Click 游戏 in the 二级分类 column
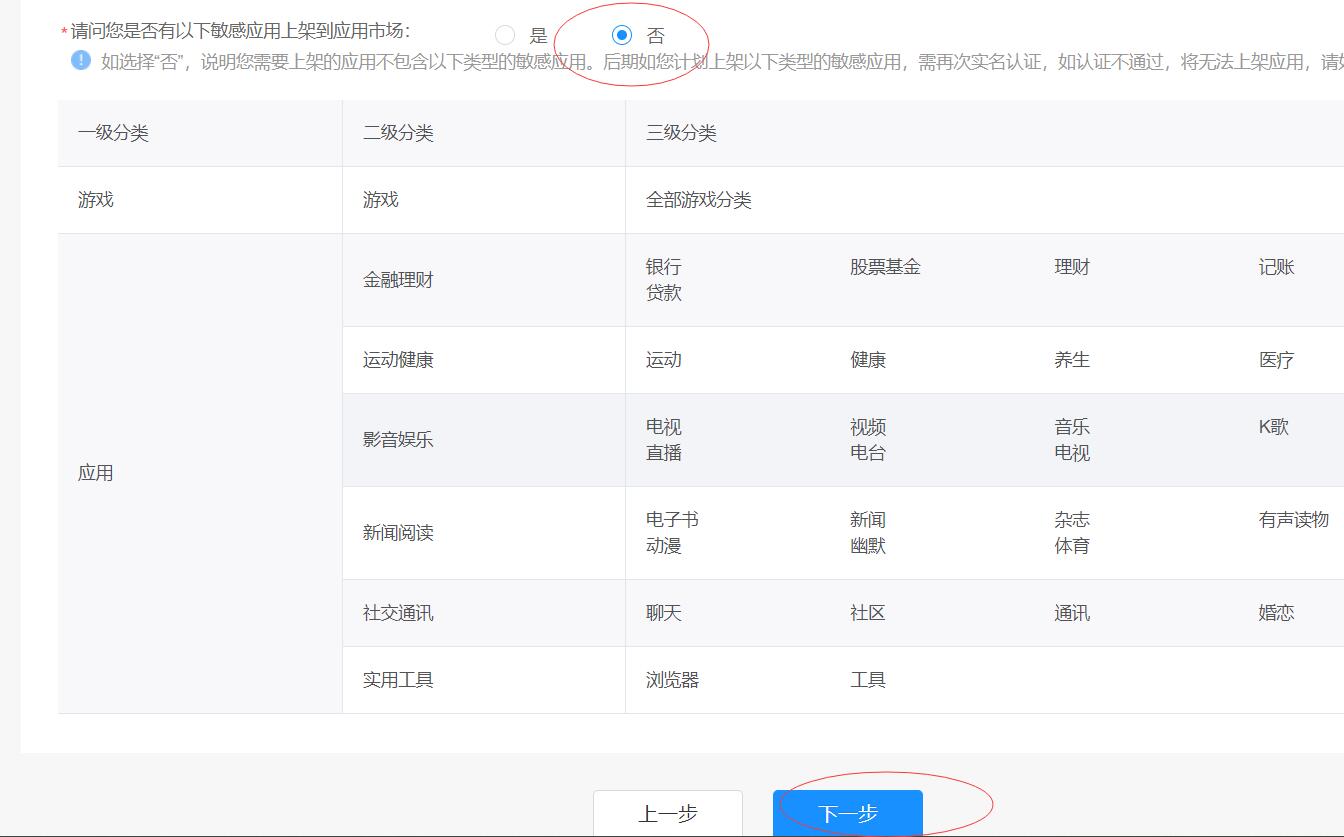 click(381, 200)
